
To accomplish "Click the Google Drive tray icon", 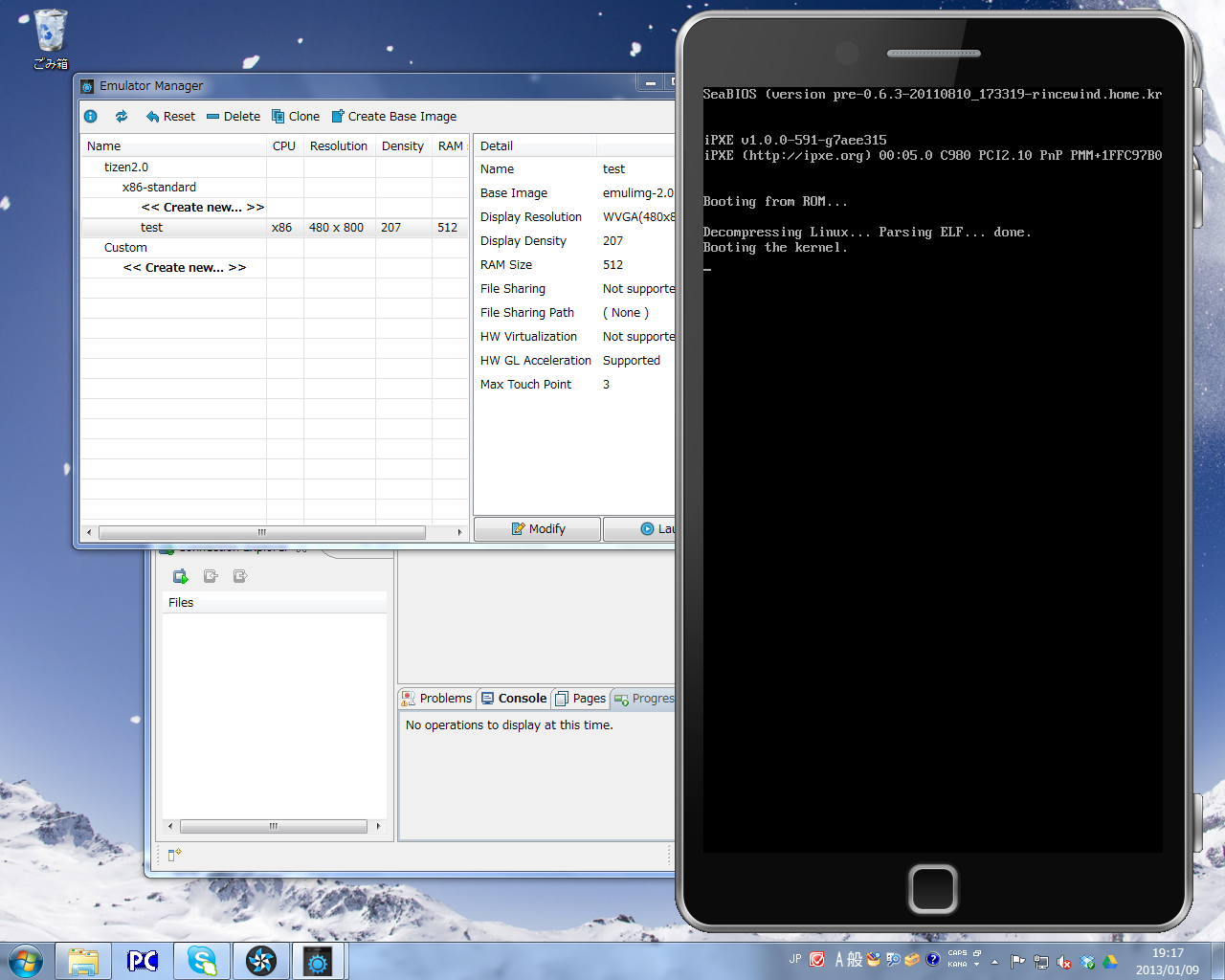I will click(x=1110, y=962).
